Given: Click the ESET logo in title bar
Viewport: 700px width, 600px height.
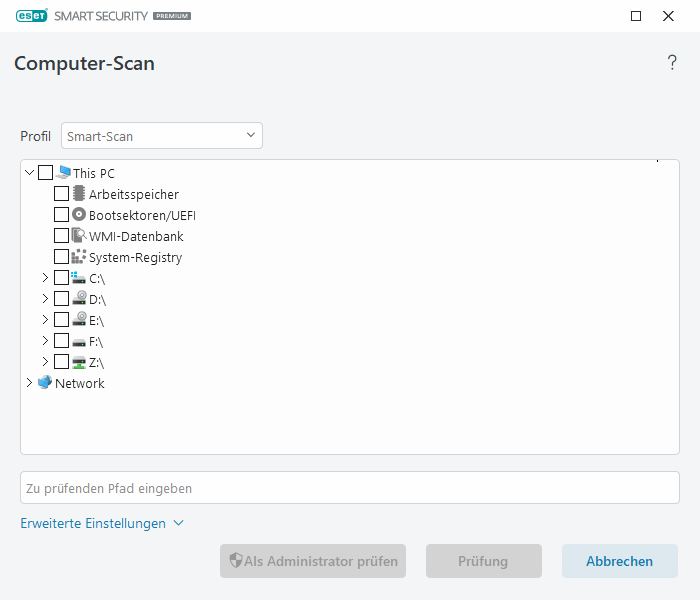Looking at the screenshot, I should (x=32, y=16).
